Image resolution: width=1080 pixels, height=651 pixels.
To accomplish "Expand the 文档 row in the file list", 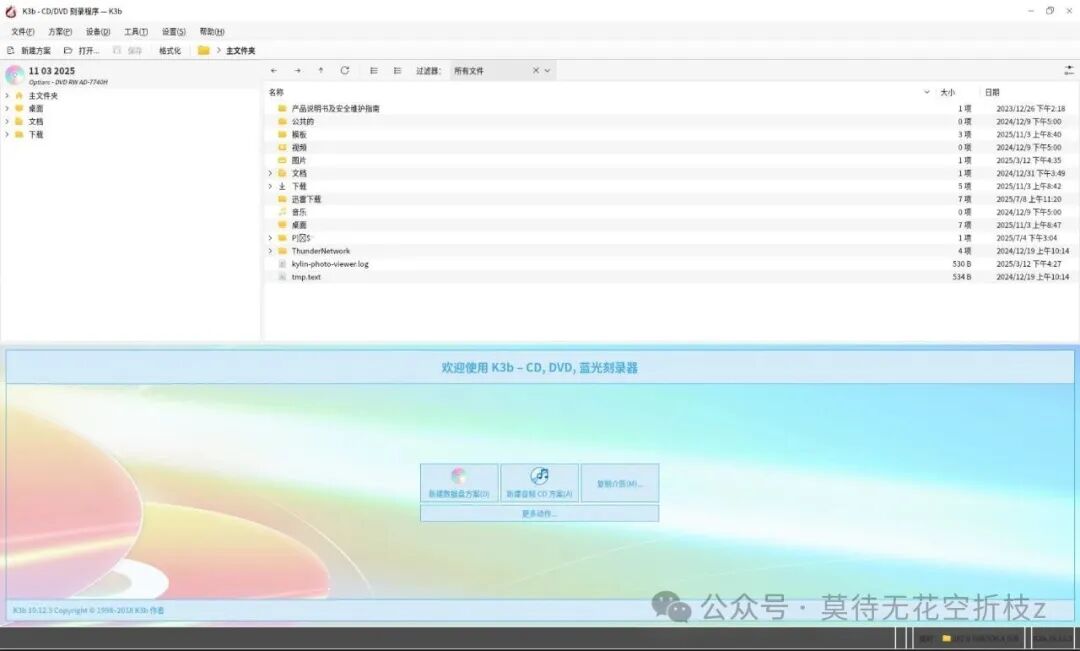I will pos(270,173).
